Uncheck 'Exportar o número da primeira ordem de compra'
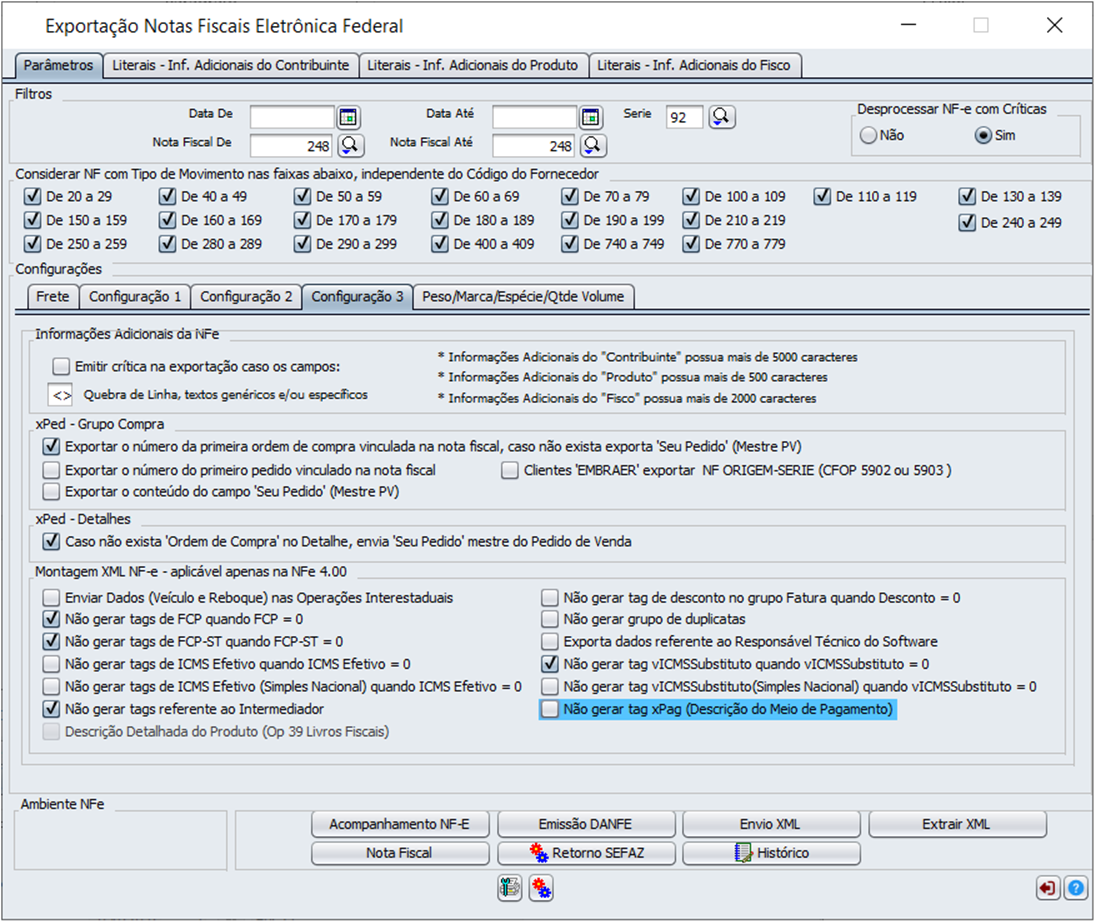This screenshot has width=1096, height=924. pos(51,447)
